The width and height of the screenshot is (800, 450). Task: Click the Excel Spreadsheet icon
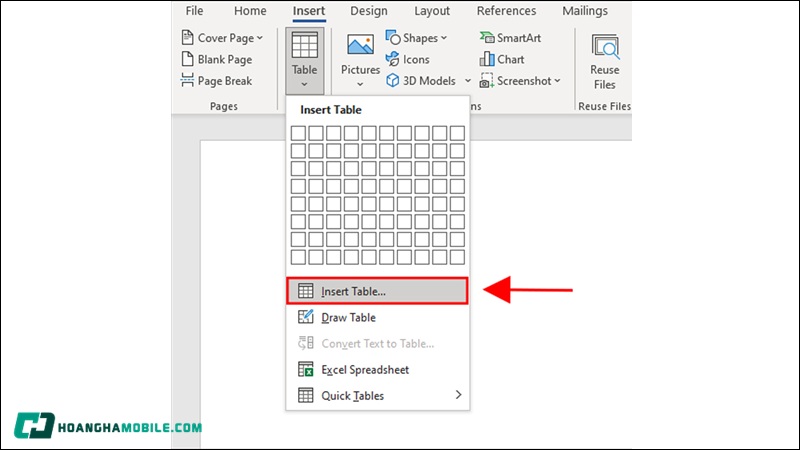coord(306,369)
